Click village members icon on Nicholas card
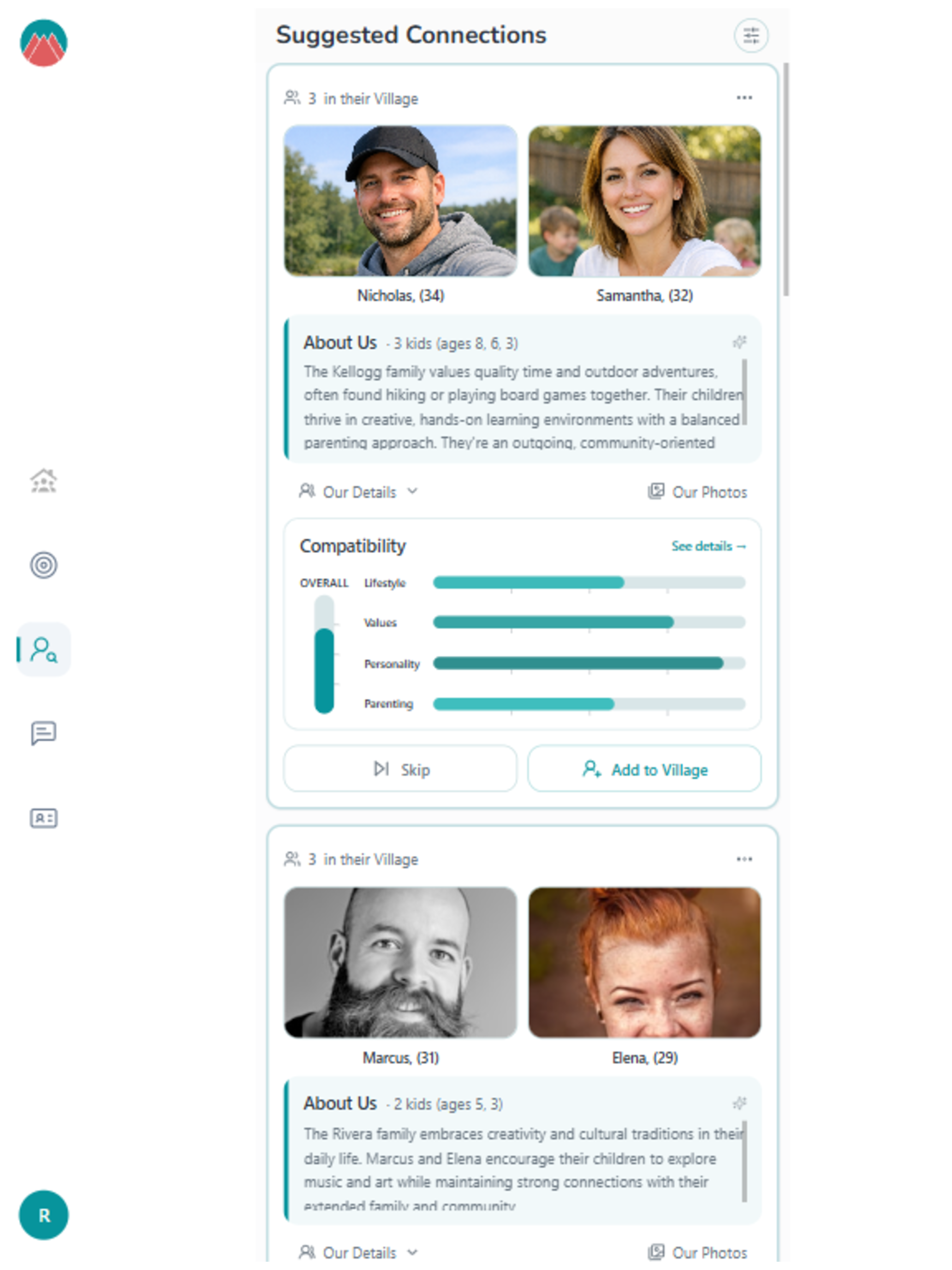The image size is (952, 1270). [x=292, y=98]
